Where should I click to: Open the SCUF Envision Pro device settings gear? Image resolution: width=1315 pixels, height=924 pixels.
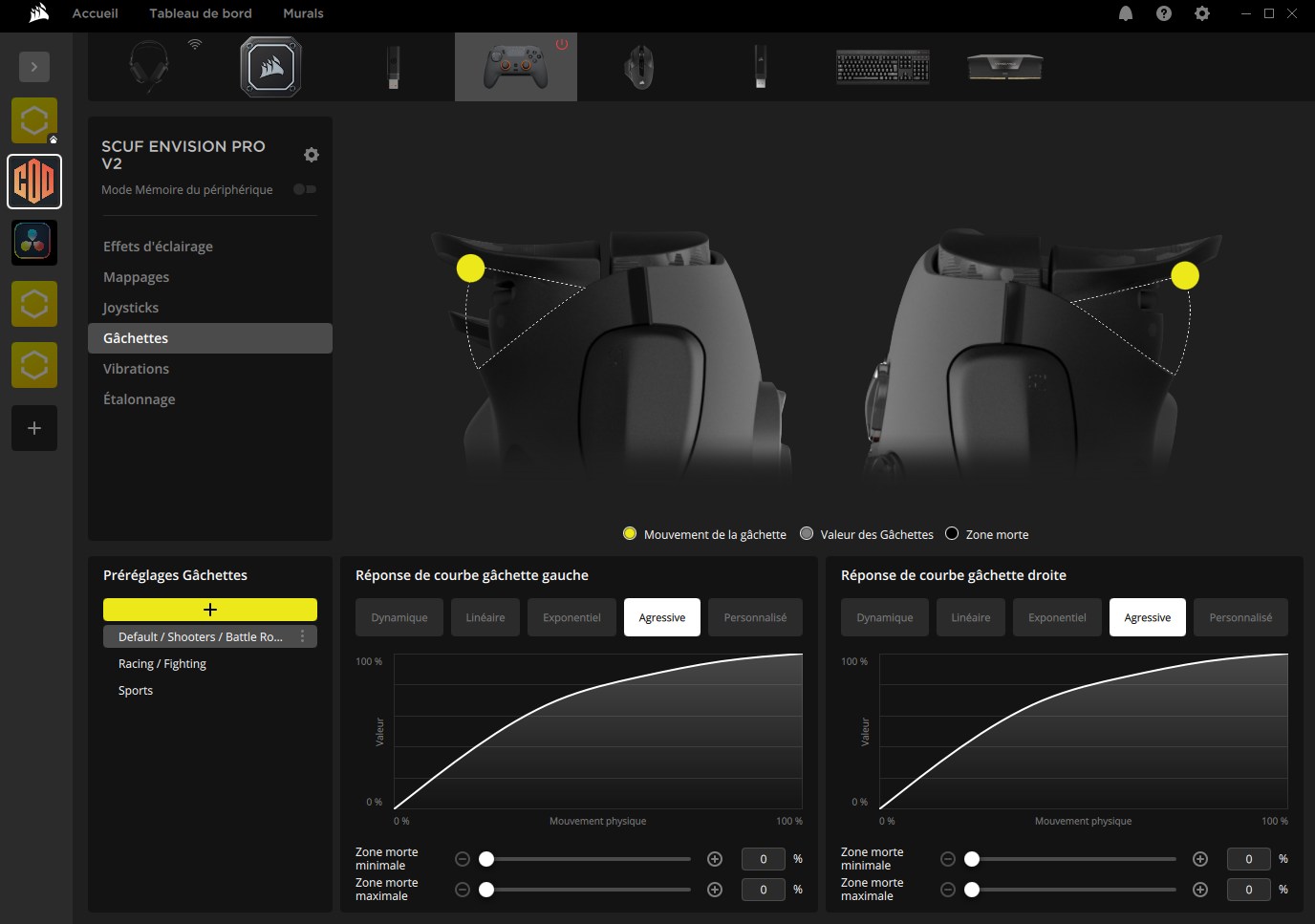tap(311, 155)
